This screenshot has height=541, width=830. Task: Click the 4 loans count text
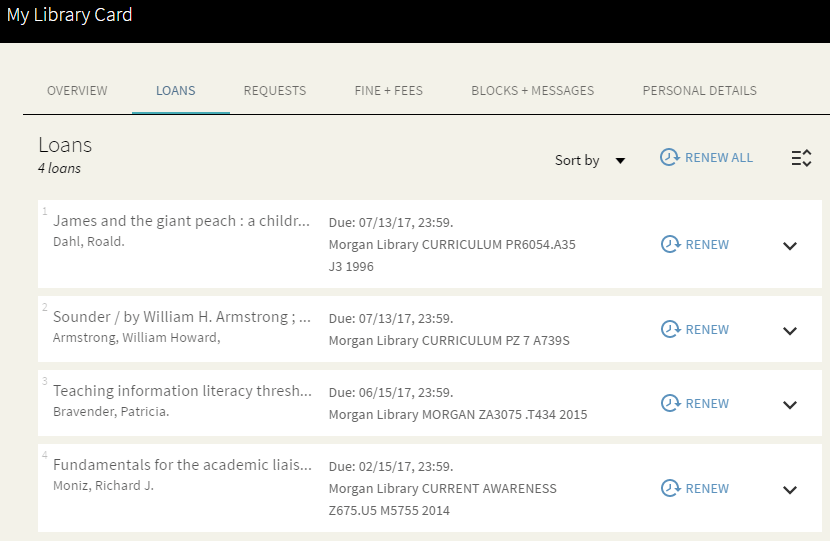tap(59, 168)
